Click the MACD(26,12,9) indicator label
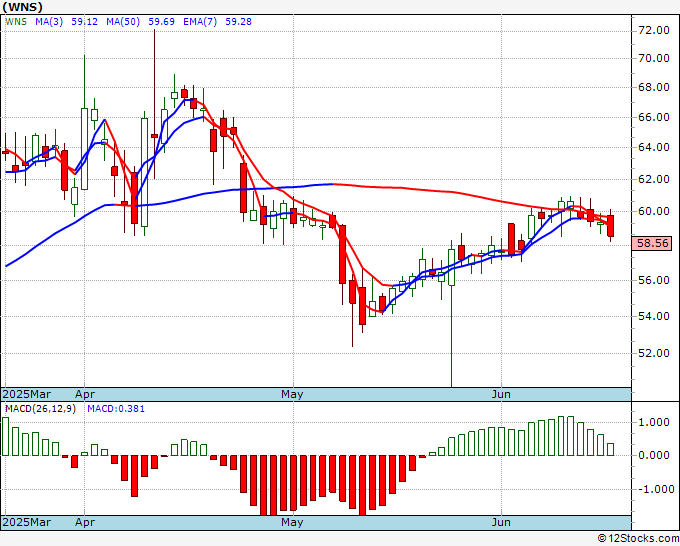Viewport: 680px width, 546px height. pyautogui.click(x=40, y=409)
